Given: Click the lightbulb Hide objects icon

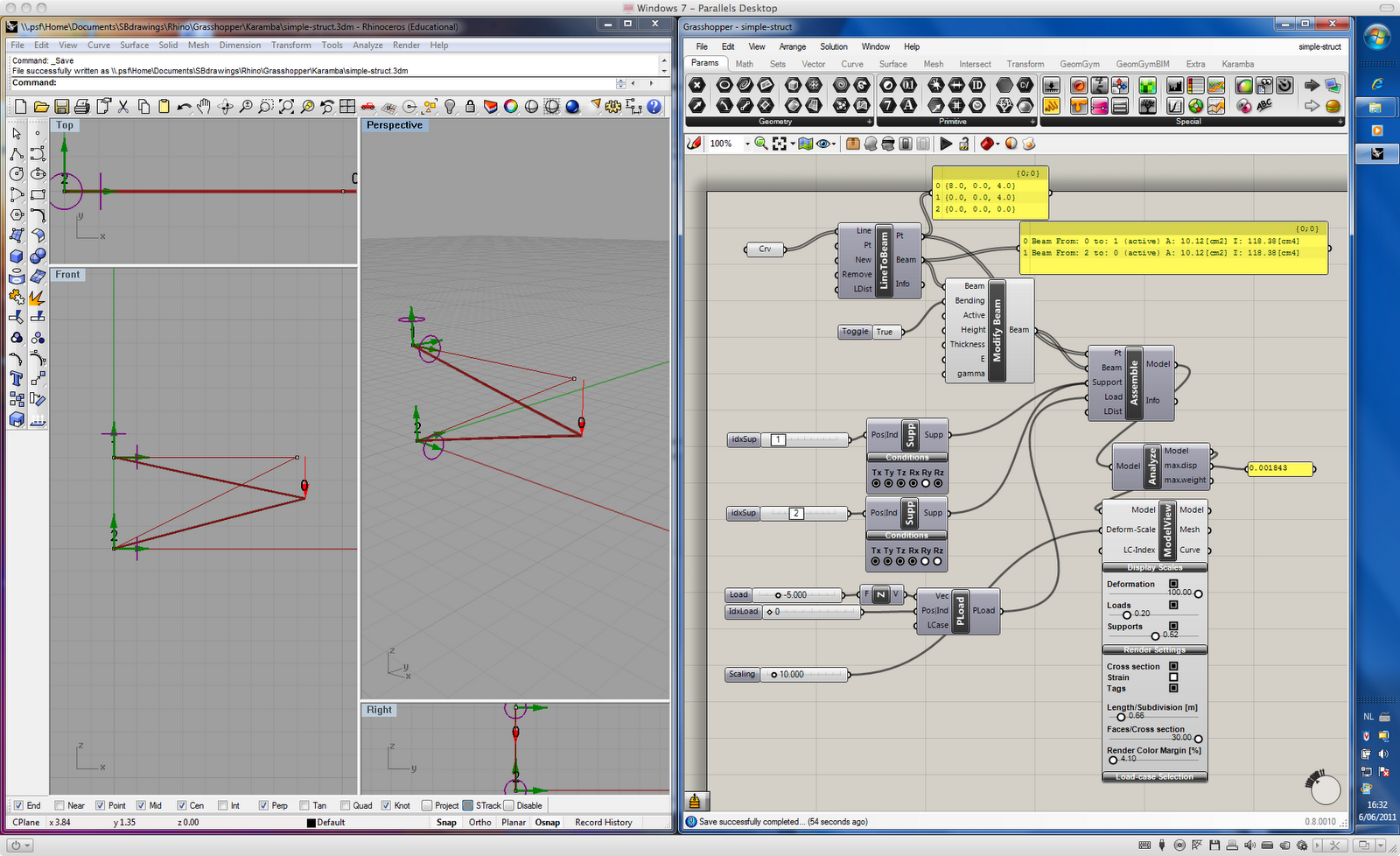Looking at the screenshot, I should click(450, 107).
